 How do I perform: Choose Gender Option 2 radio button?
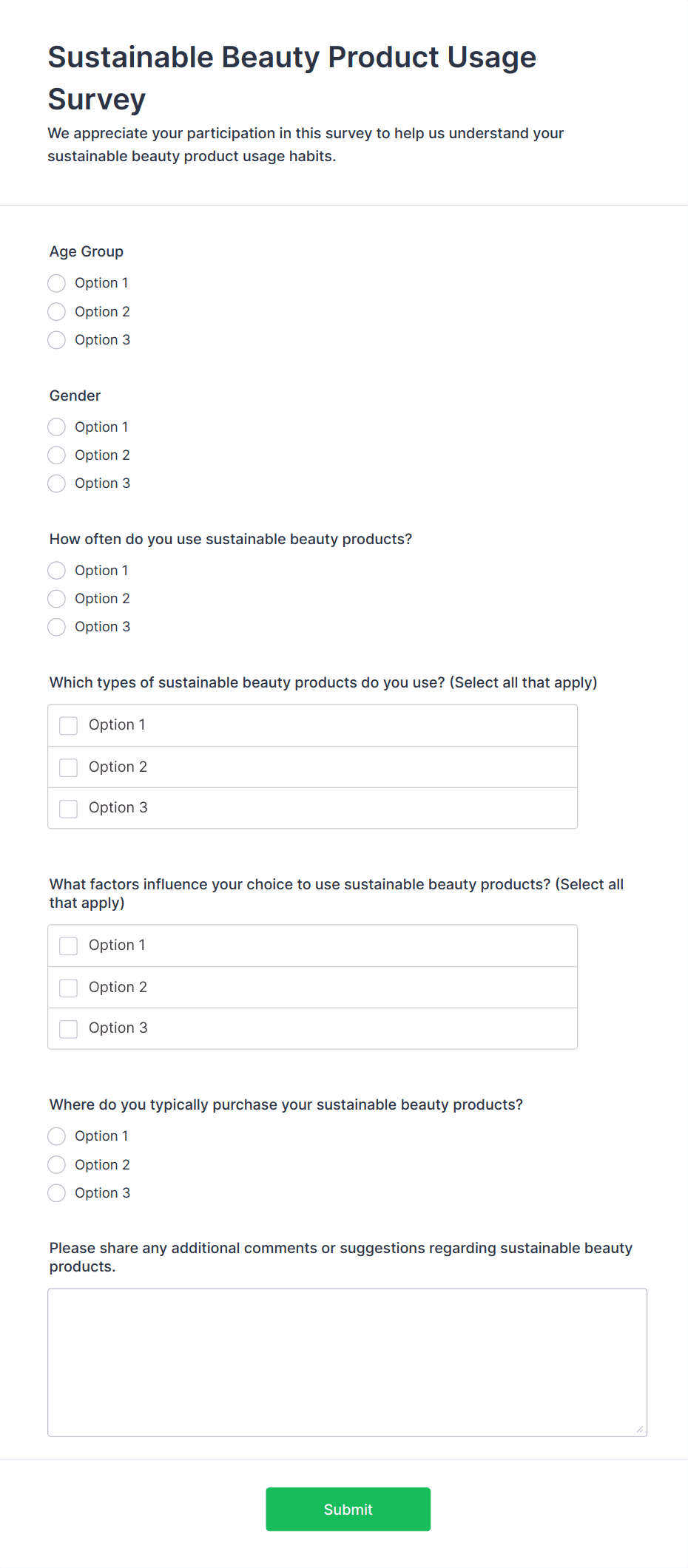[x=57, y=455]
